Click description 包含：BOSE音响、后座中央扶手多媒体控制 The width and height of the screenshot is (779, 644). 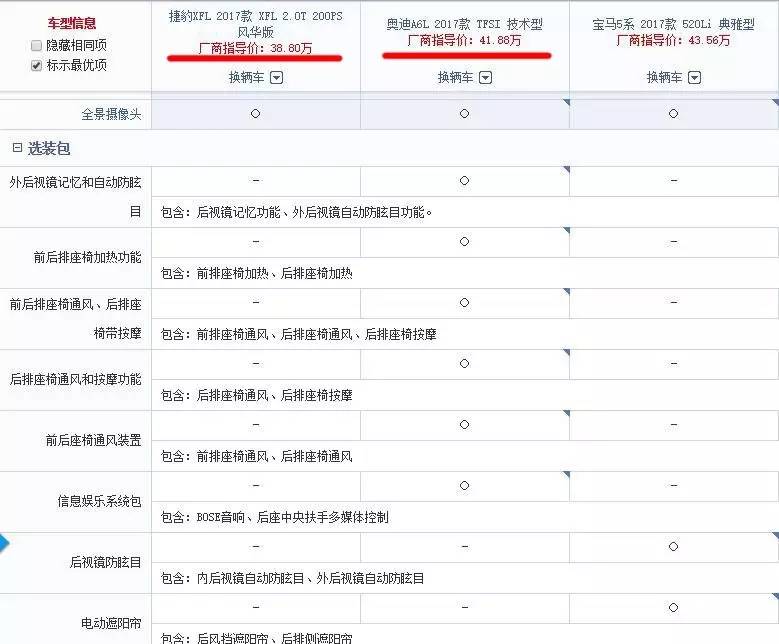pos(275,518)
